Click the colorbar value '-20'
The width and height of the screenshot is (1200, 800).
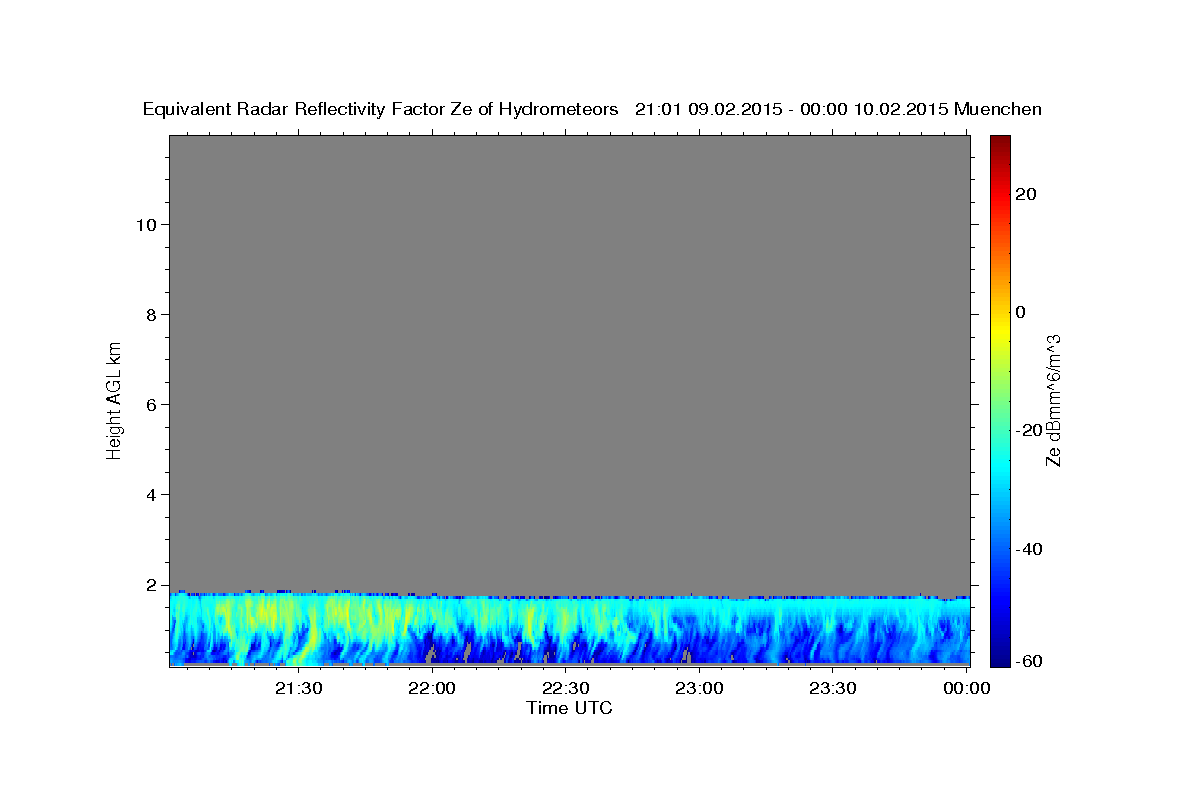coord(1027,430)
